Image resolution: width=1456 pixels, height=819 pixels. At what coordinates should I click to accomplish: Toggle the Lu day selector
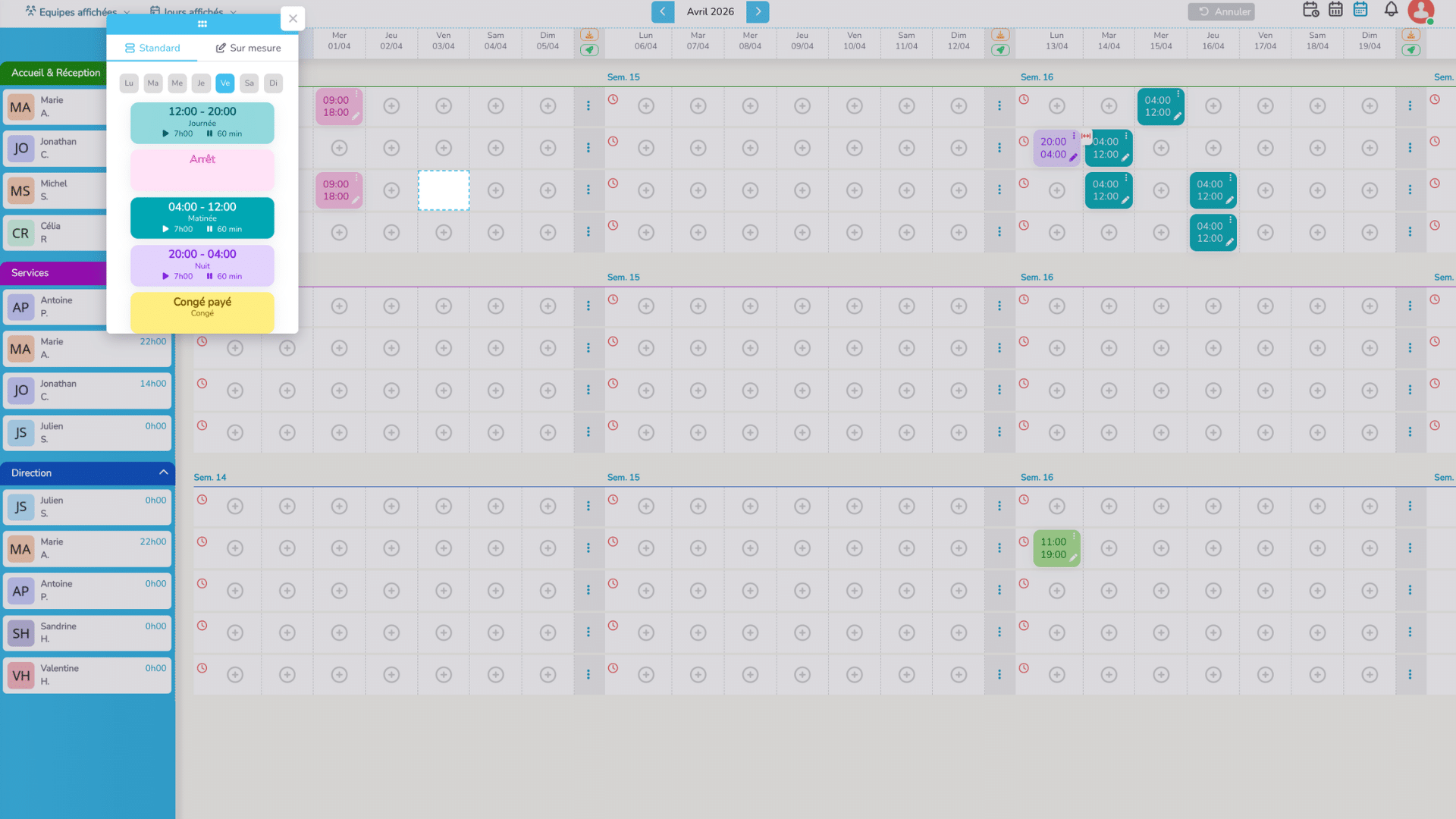[x=129, y=83]
